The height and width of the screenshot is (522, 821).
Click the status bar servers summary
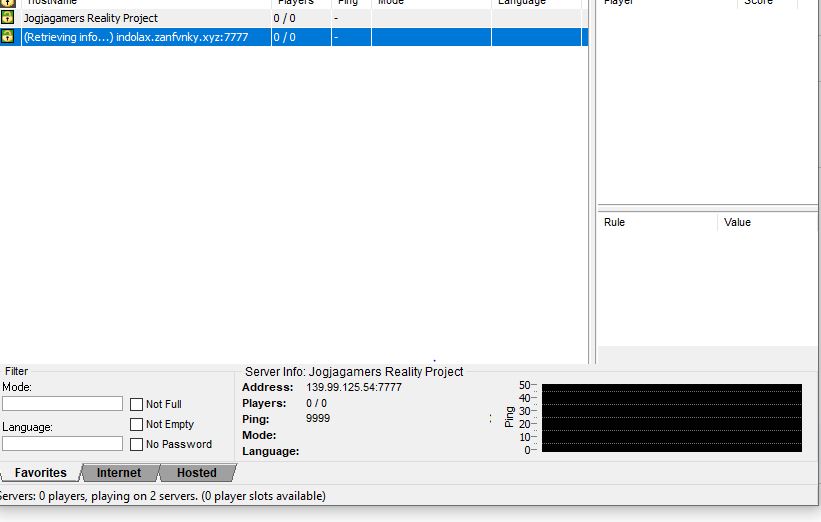point(163,496)
